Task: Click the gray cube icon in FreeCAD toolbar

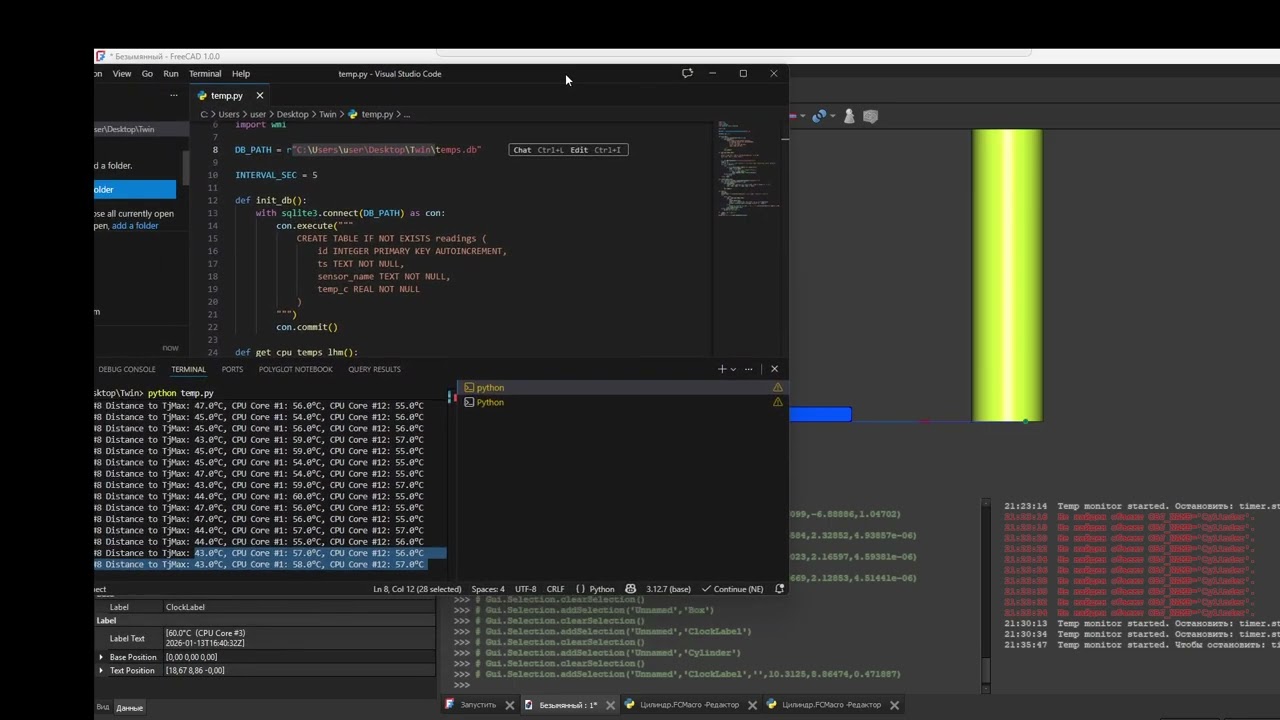Action: coord(870,116)
